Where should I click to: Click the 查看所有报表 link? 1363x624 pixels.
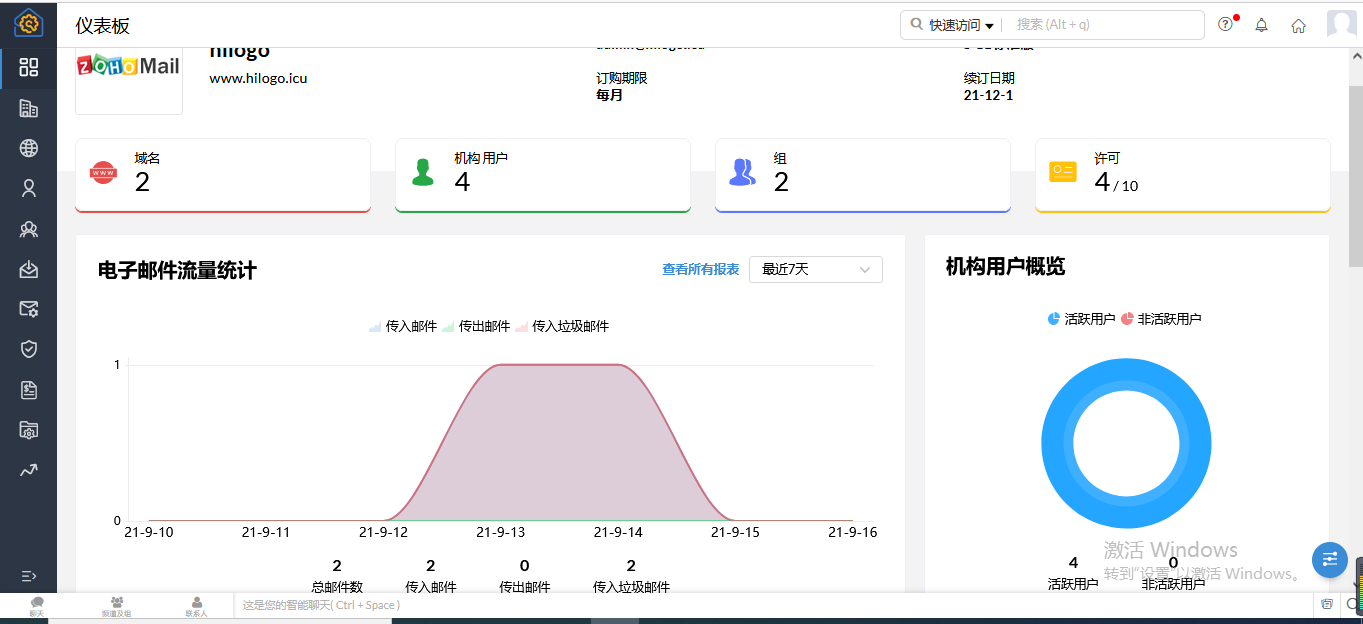(x=700, y=269)
